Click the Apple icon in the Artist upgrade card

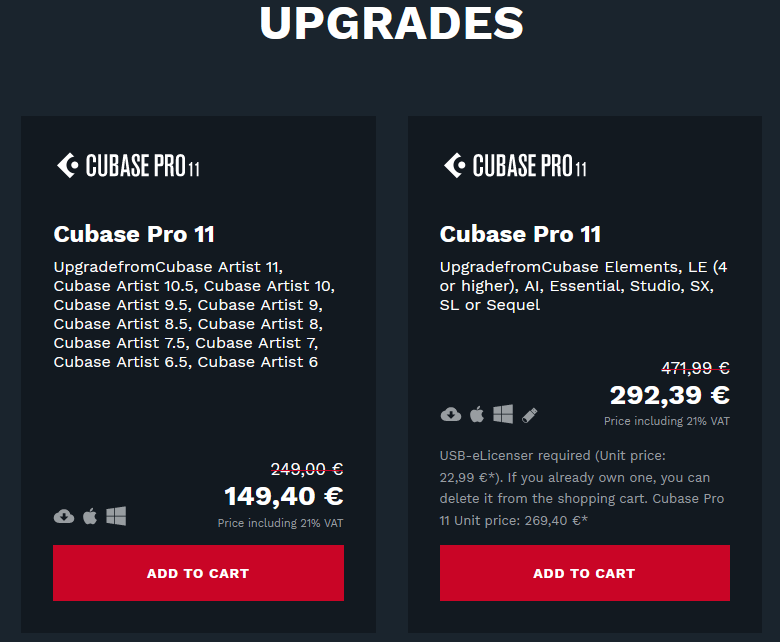point(90,516)
